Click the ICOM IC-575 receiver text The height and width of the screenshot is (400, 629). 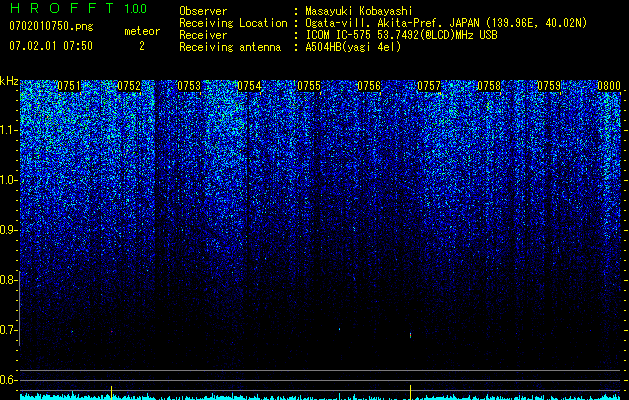401,35
